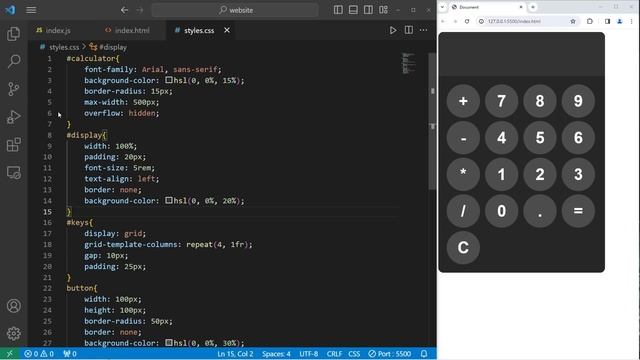The height and width of the screenshot is (360, 640).
Task: Change indentation via Spaces: 4
Action: [x=276, y=354]
